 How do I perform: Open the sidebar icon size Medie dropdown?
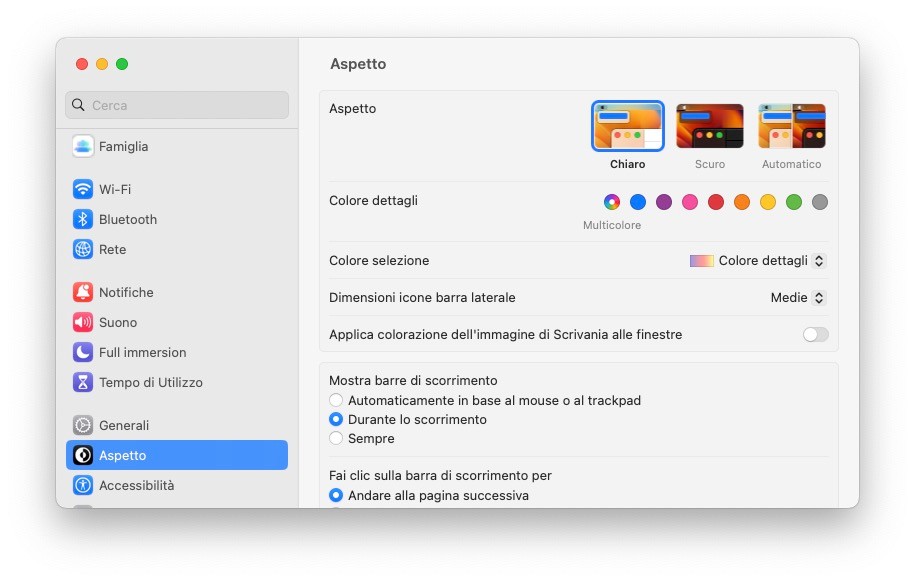tap(797, 297)
